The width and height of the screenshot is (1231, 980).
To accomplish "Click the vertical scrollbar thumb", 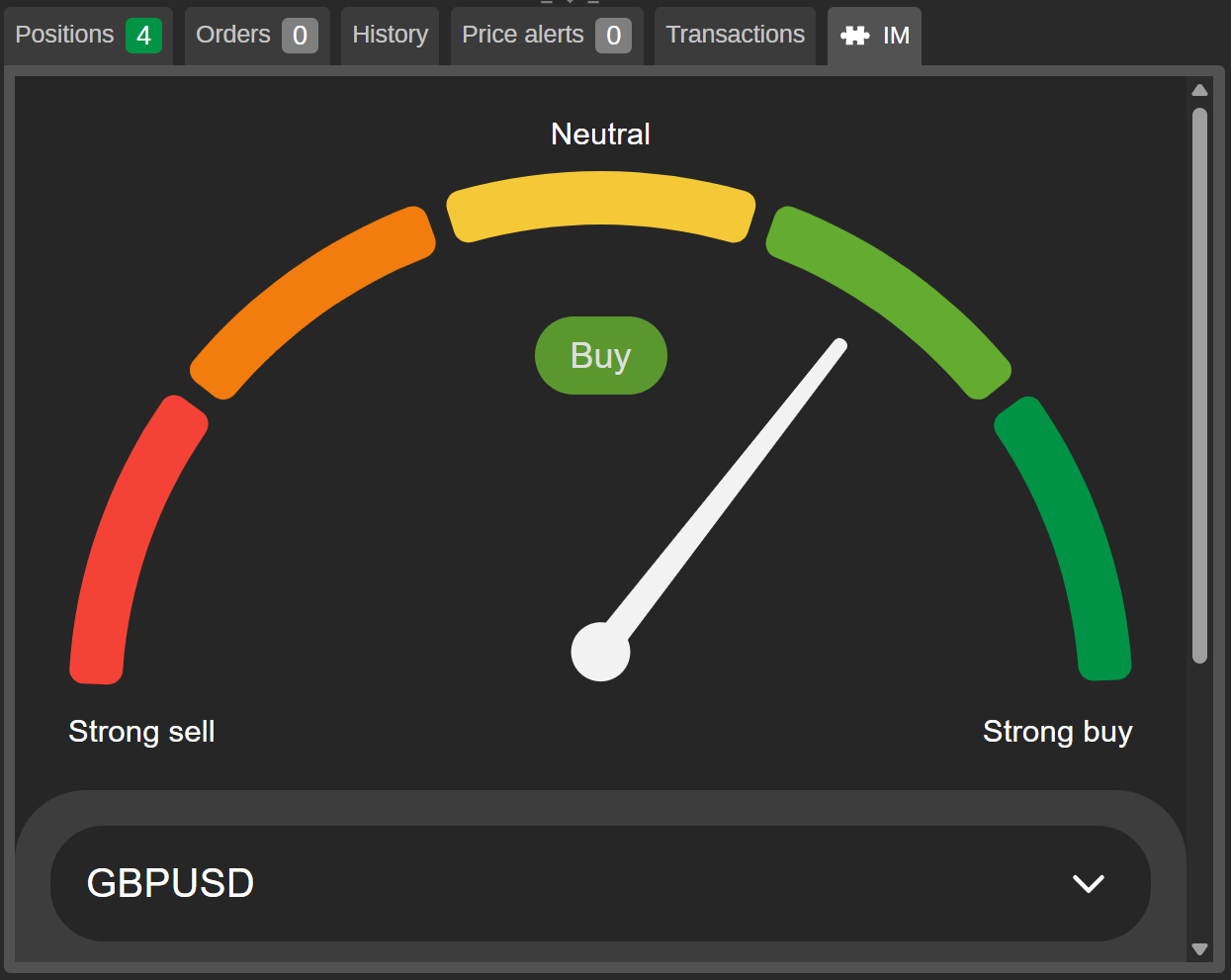I will coord(1199,386).
